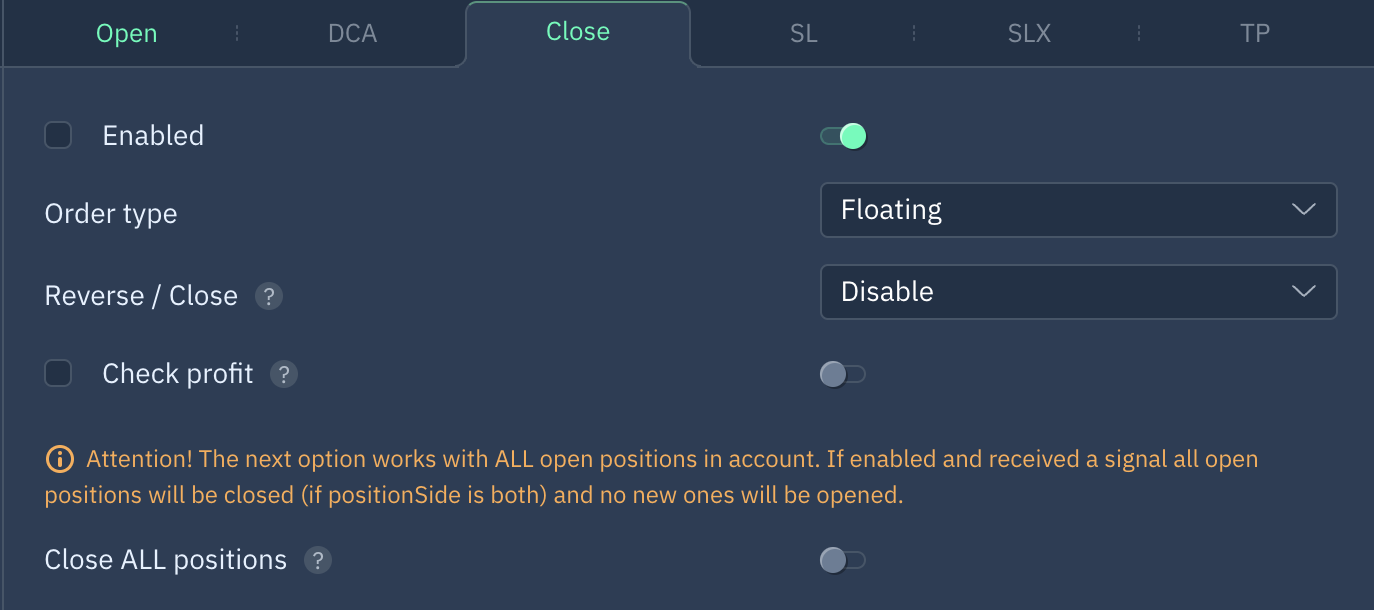This screenshot has height=610, width=1374.
Task: Switch to the TP tab
Action: point(1254,33)
